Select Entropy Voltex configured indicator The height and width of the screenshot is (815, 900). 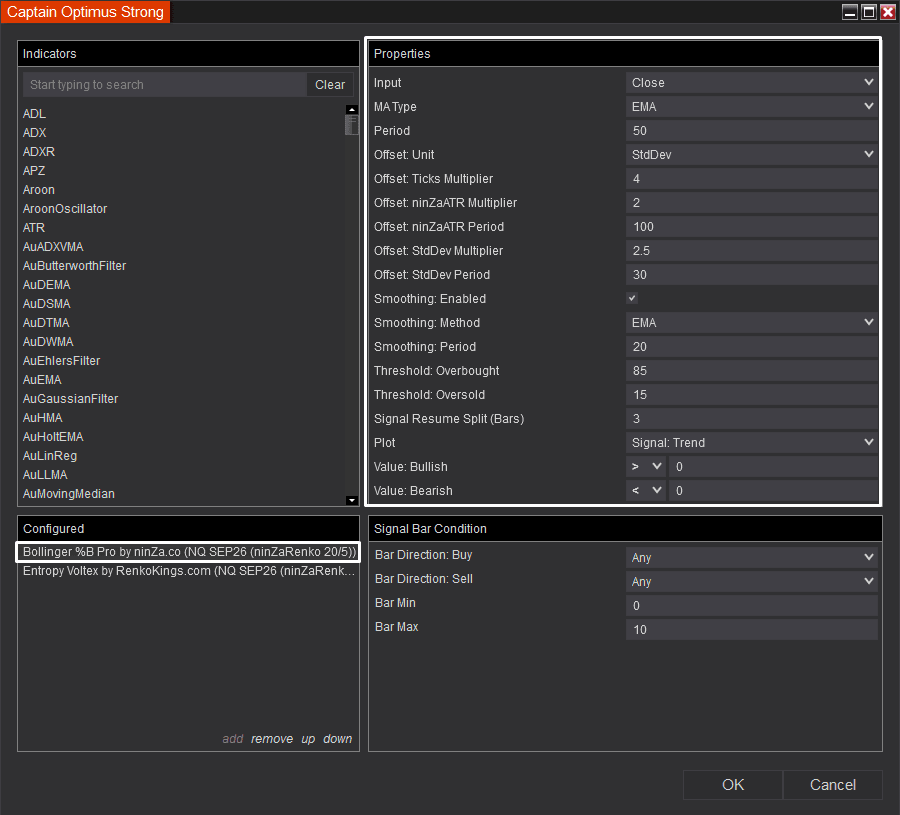click(188, 571)
